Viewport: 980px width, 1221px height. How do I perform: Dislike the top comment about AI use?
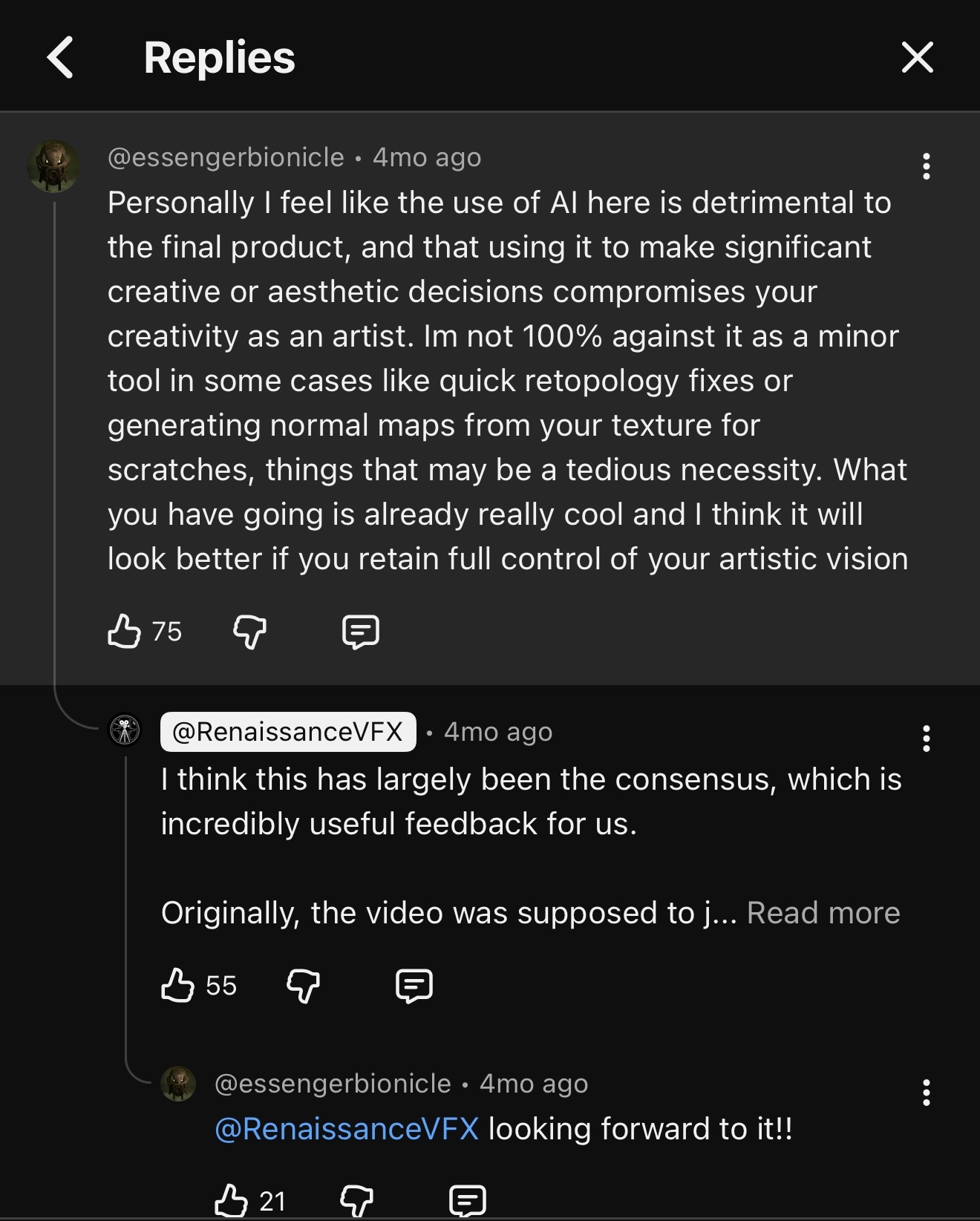coord(249,632)
